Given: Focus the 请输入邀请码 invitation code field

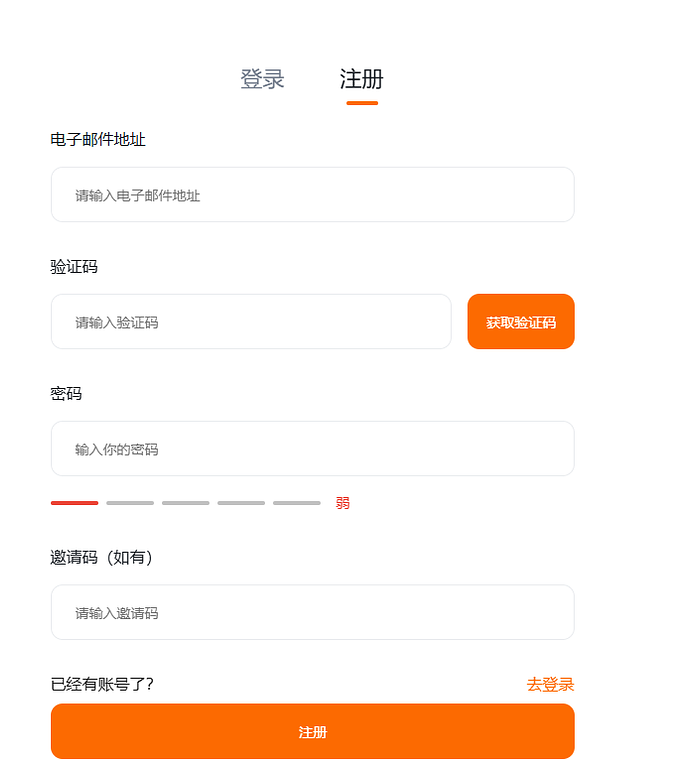Looking at the screenshot, I should point(312,612).
